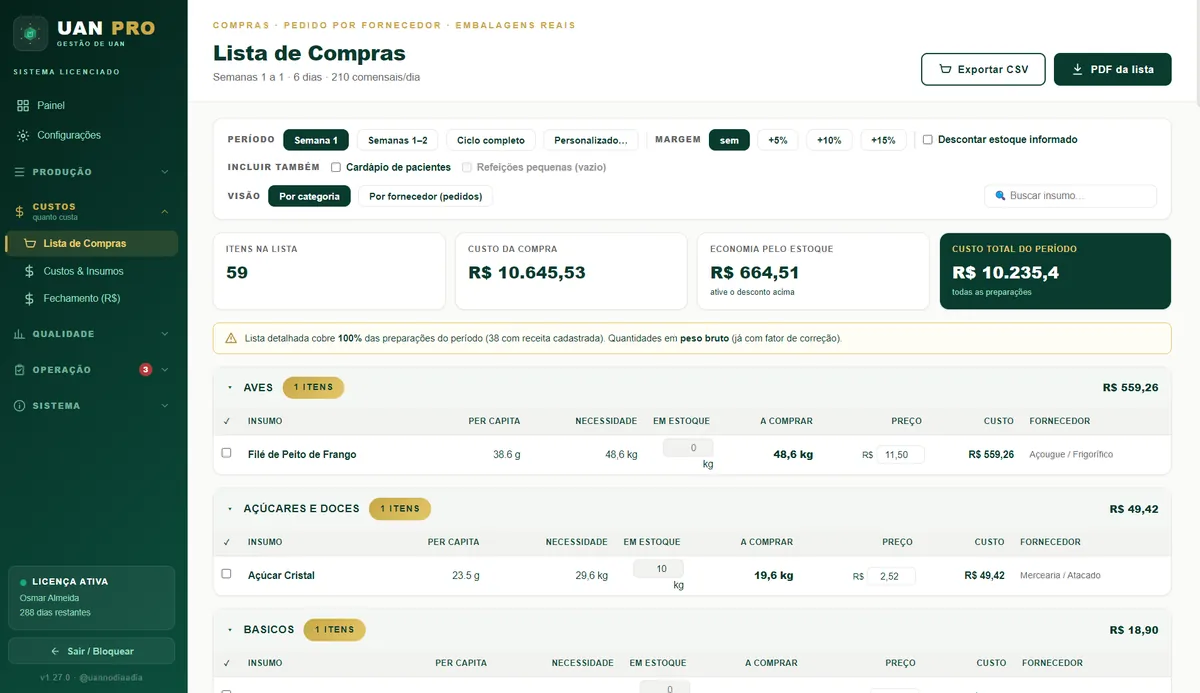Viewport: 1200px width, 693px height.
Task: Click the UAN PRO logo icon
Action: tap(30, 33)
